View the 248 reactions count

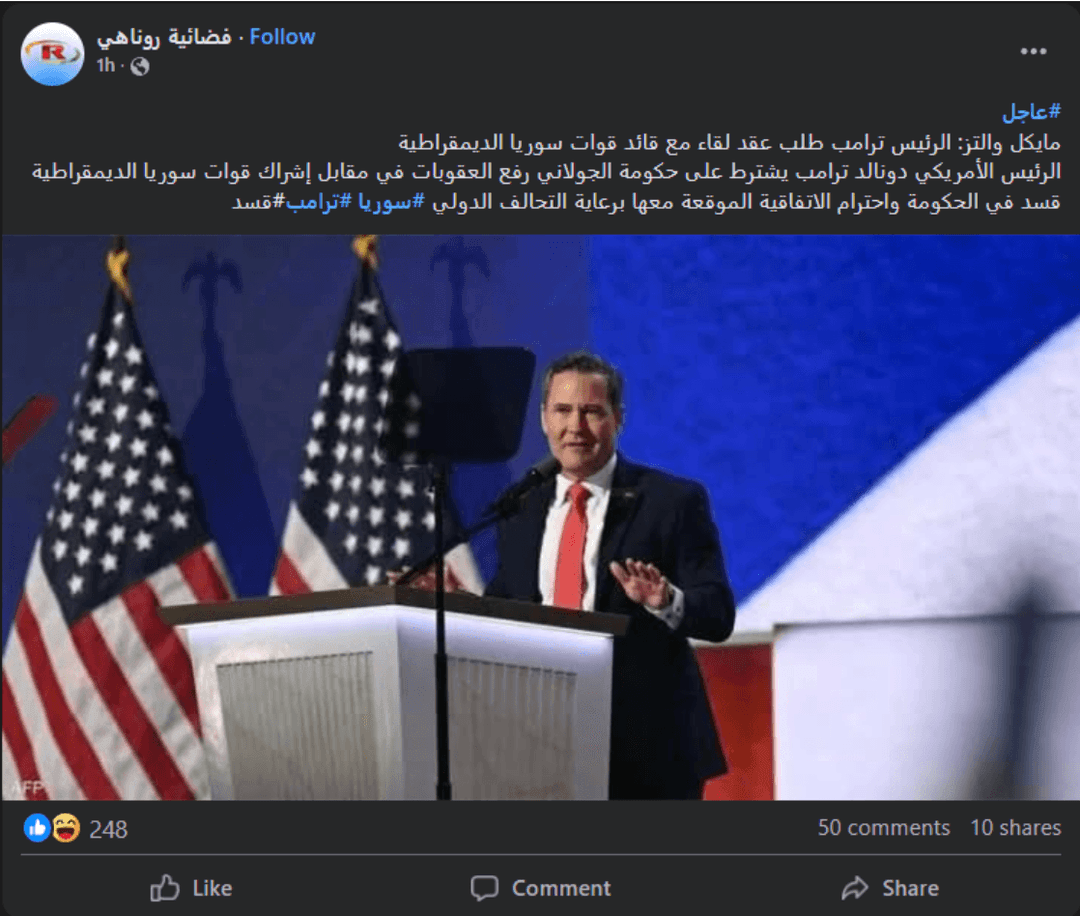point(110,828)
